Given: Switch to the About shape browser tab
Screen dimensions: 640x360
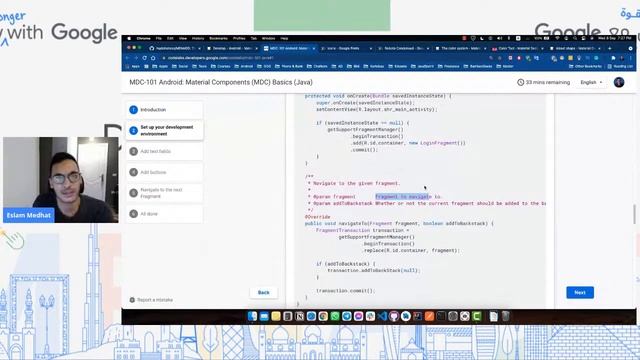Looking at the screenshot, I should (575, 48).
